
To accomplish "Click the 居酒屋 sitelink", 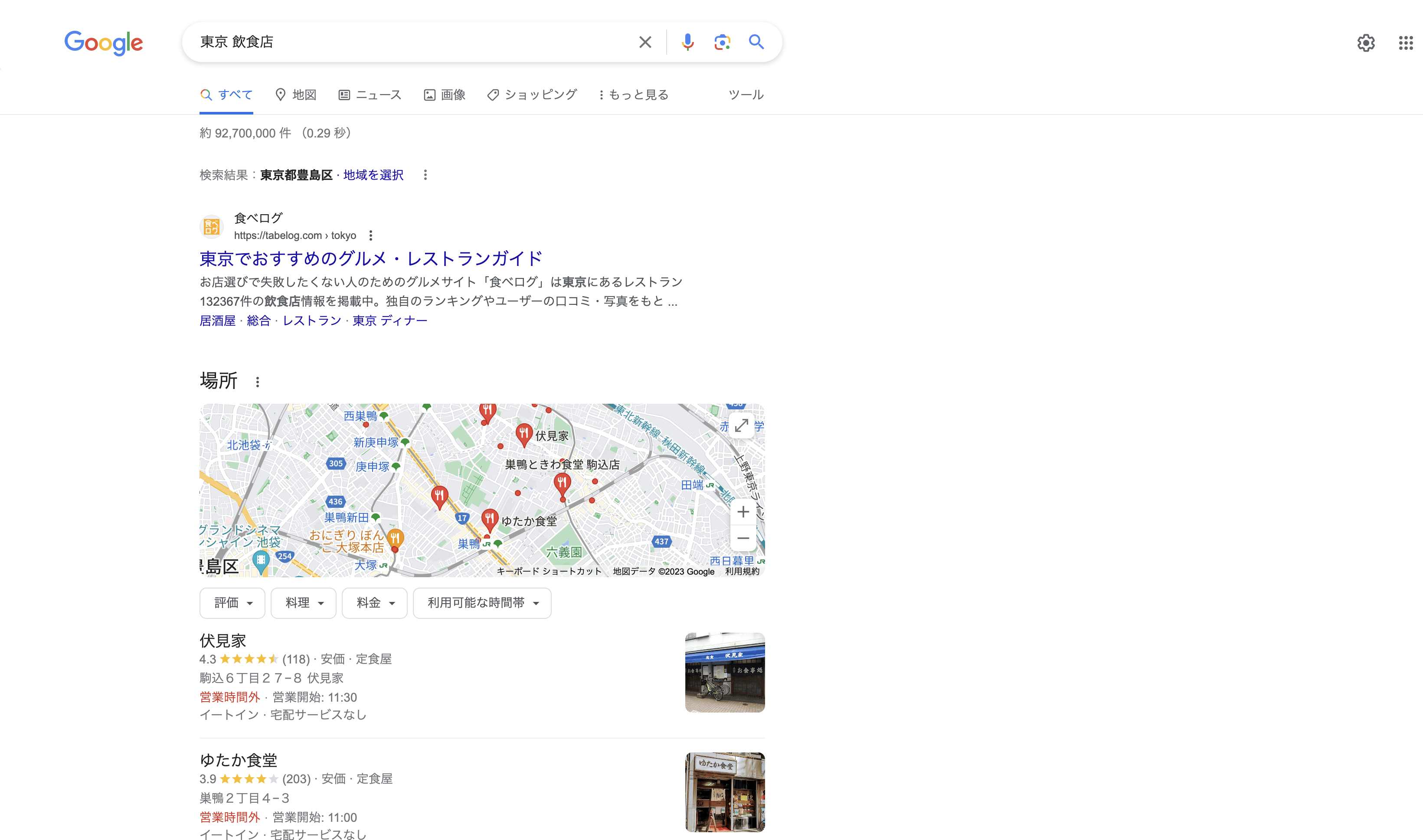I will pyautogui.click(x=217, y=321).
